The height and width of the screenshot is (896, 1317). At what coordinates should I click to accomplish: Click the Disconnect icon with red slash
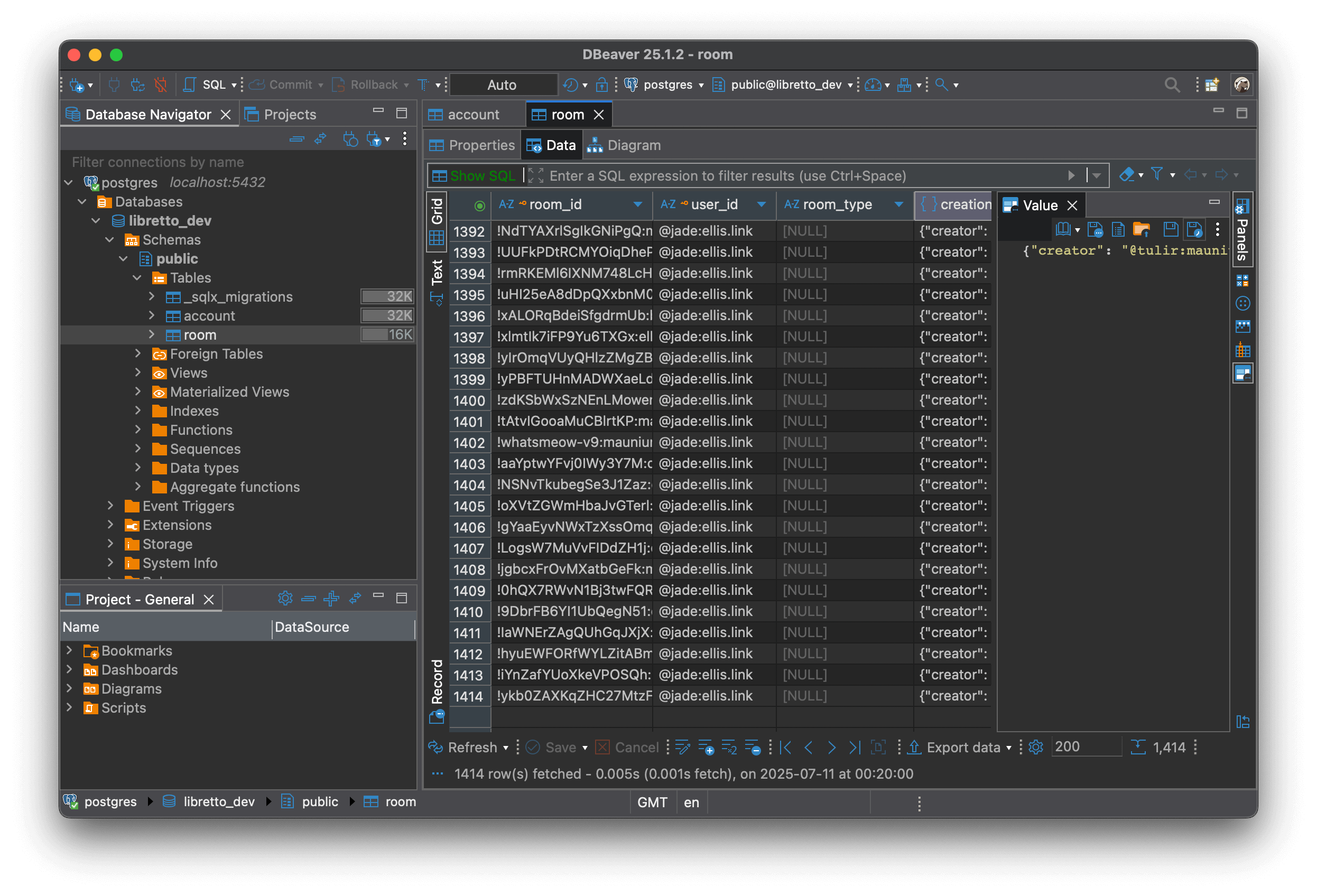161,85
